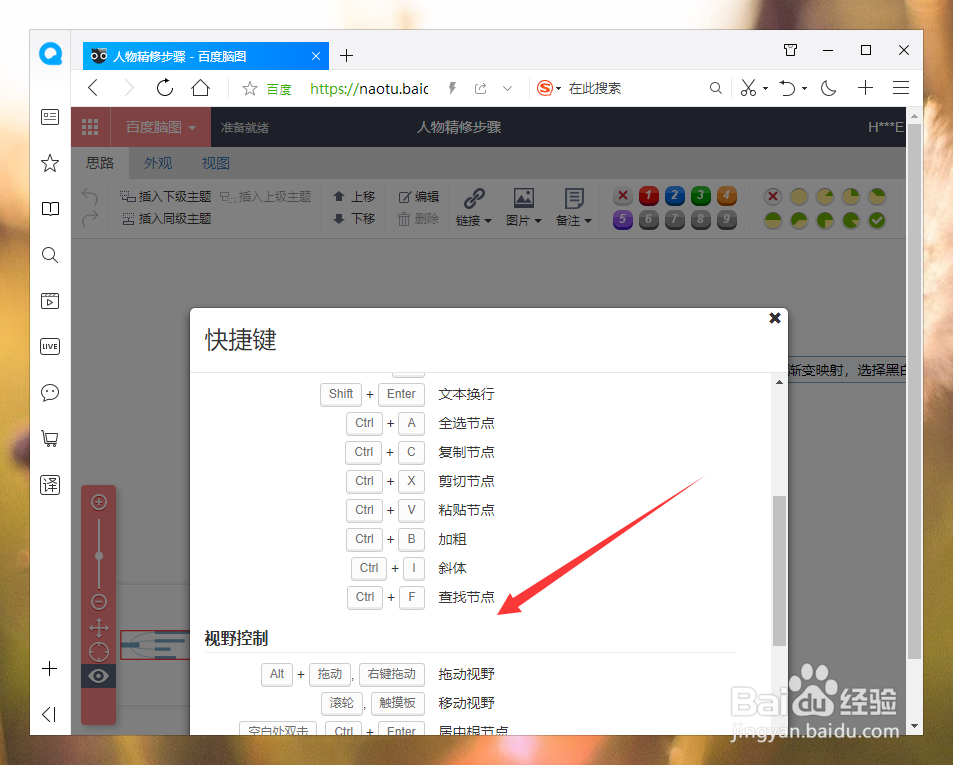The image size is (953, 765).
Task: Close the 快捷键 shortcuts dialog
Action: (x=775, y=318)
